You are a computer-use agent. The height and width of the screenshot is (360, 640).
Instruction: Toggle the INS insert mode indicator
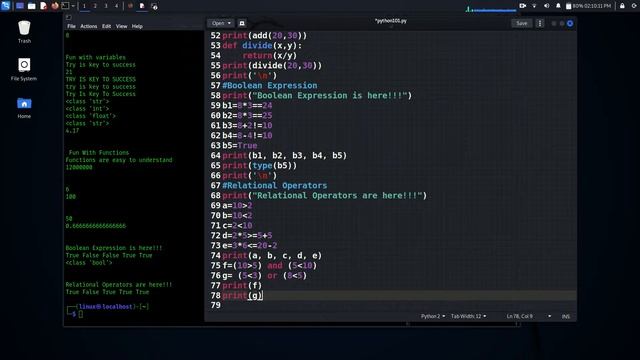pos(566,316)
